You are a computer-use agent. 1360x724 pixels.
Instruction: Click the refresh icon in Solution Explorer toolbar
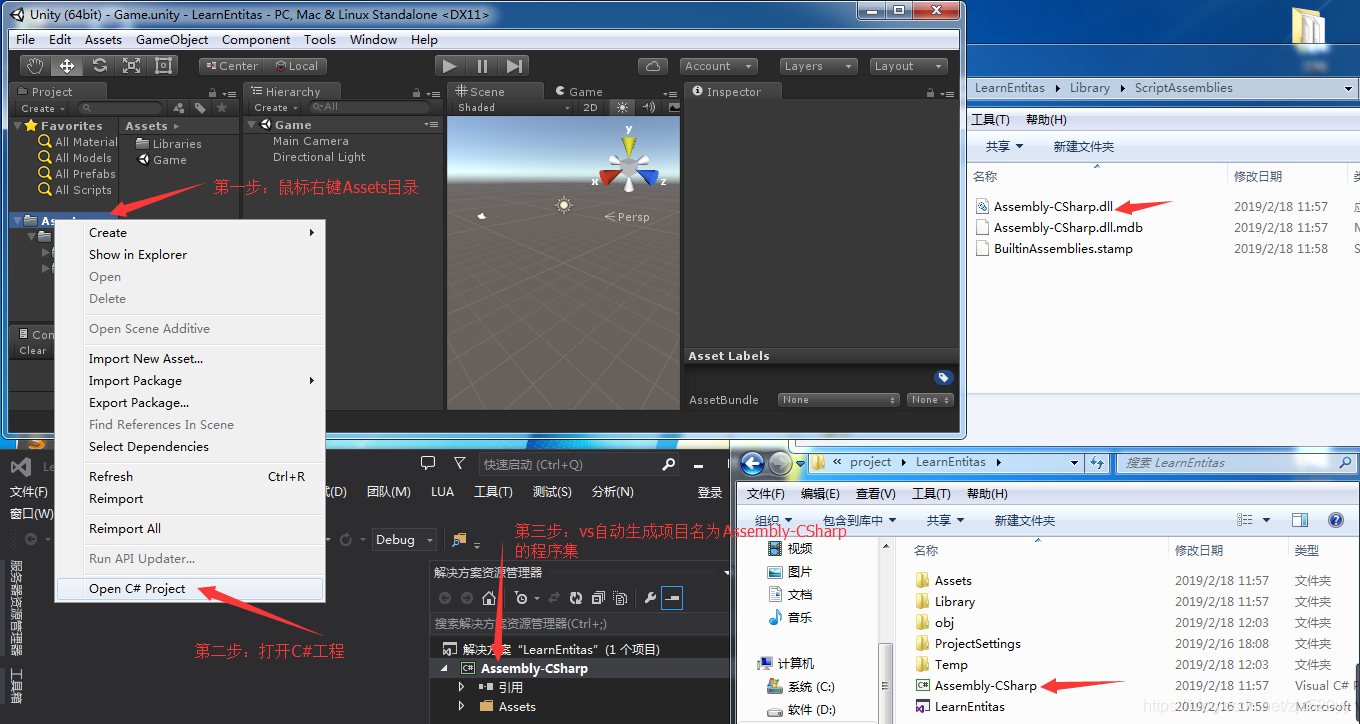click(576, 598)
